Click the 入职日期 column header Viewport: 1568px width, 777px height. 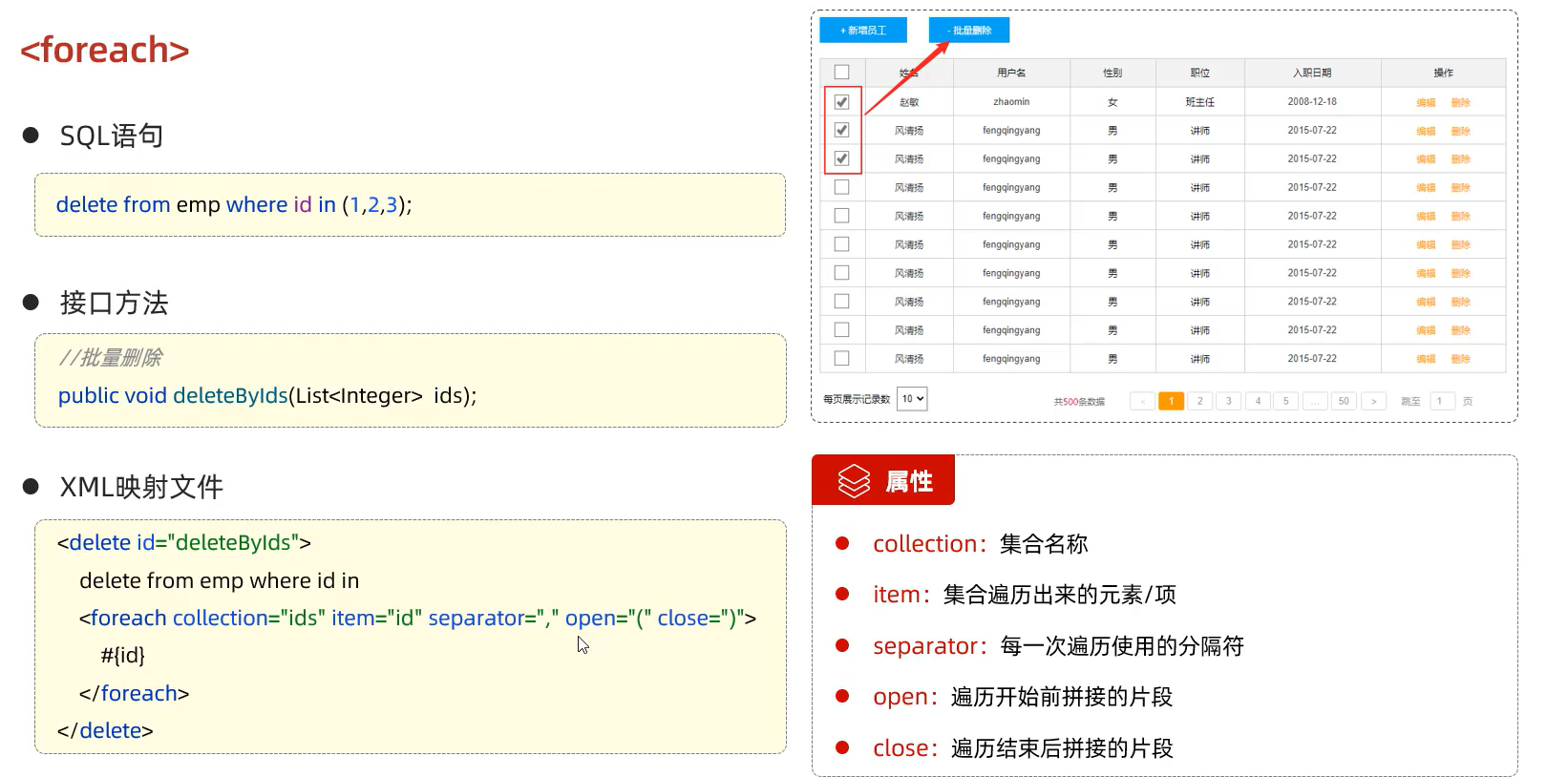pyautogui.click(x=1312, y=73)
